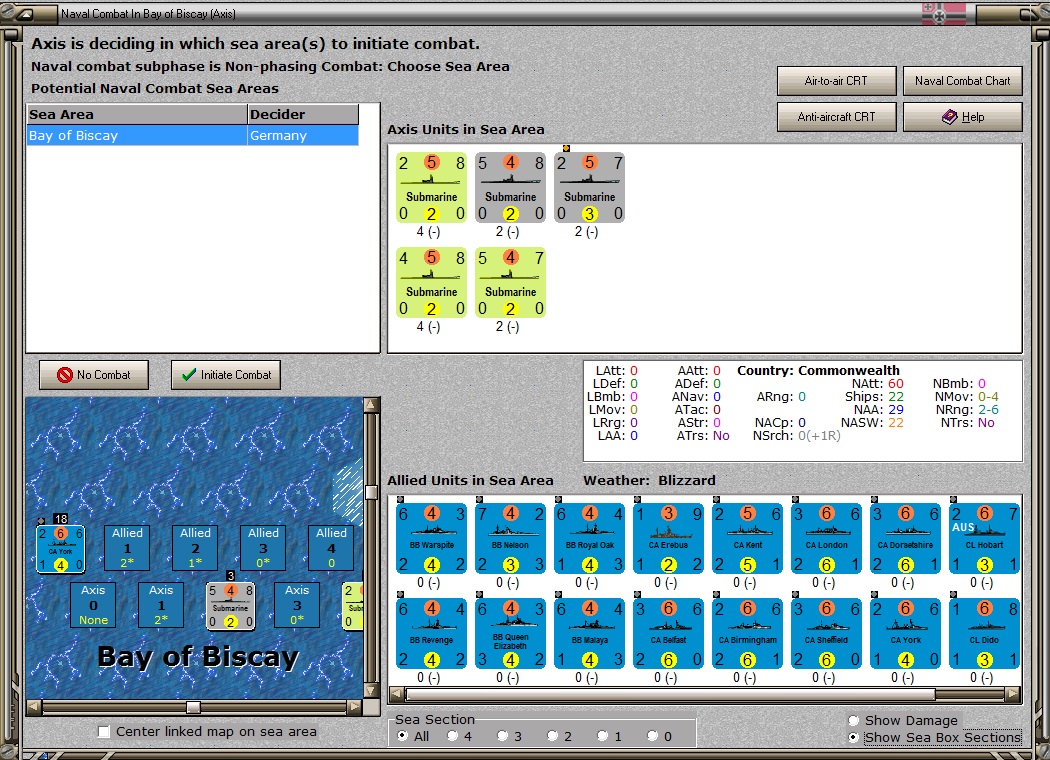Select the BB Malaya battleship

(x=589, y=634)
